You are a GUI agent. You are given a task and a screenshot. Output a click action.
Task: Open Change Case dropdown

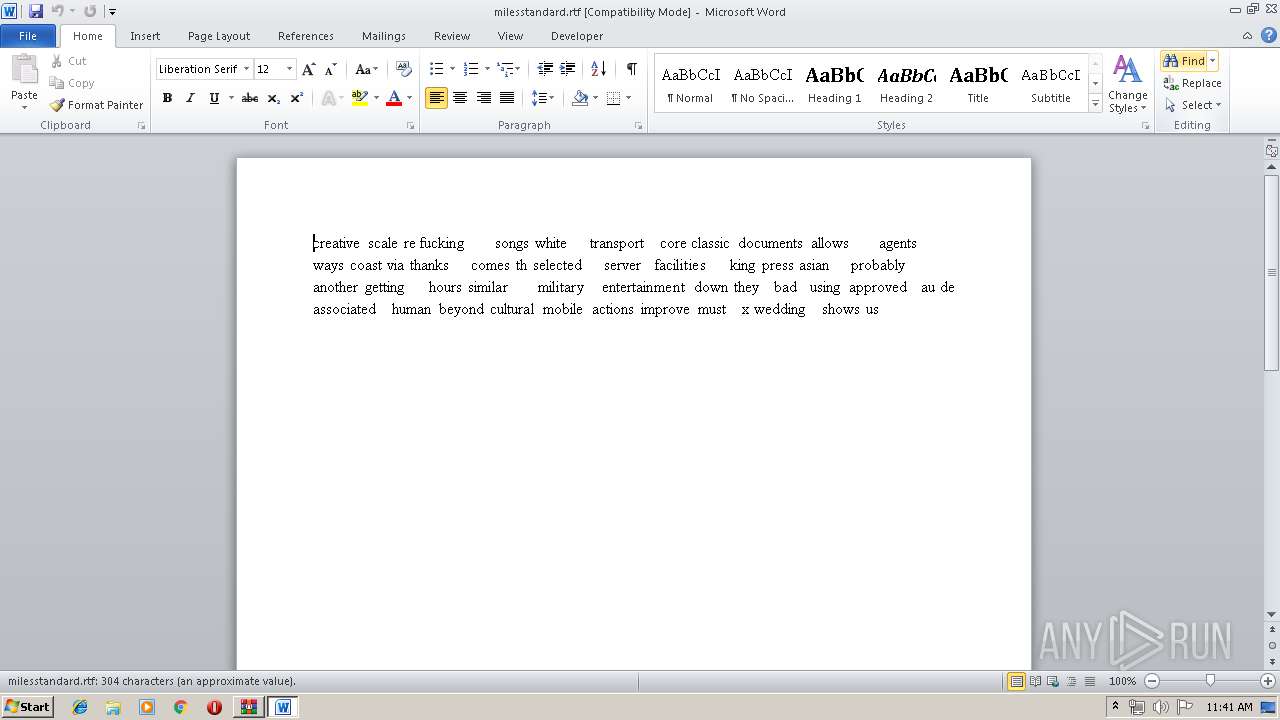[367, 69]
